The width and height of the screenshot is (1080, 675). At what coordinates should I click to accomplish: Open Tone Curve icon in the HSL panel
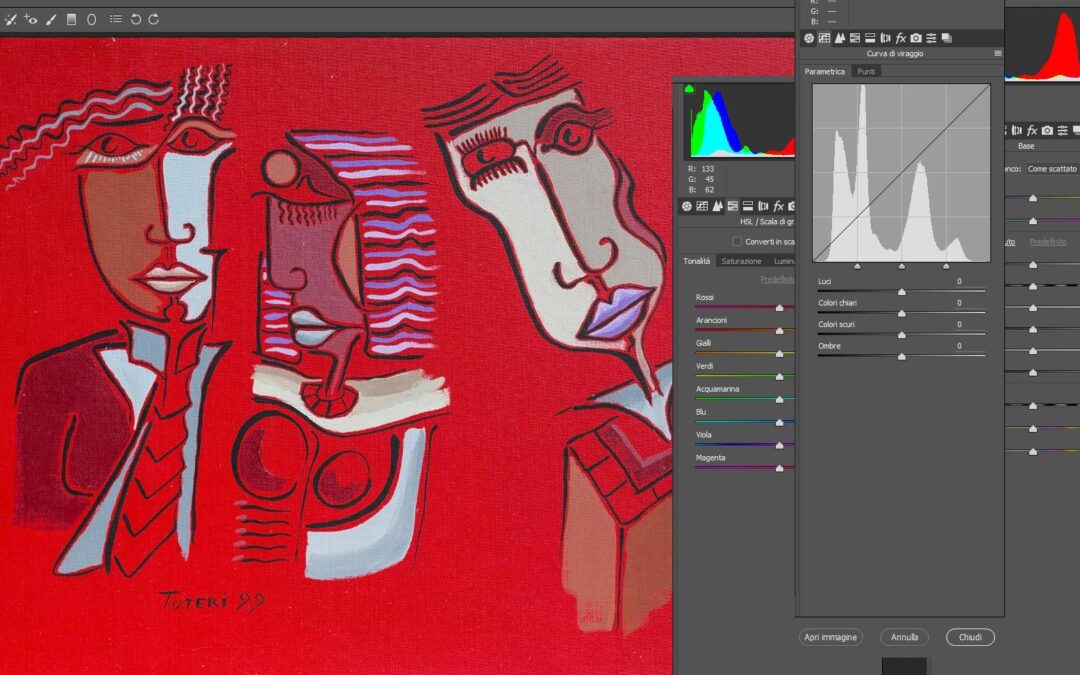click(702, 206)
